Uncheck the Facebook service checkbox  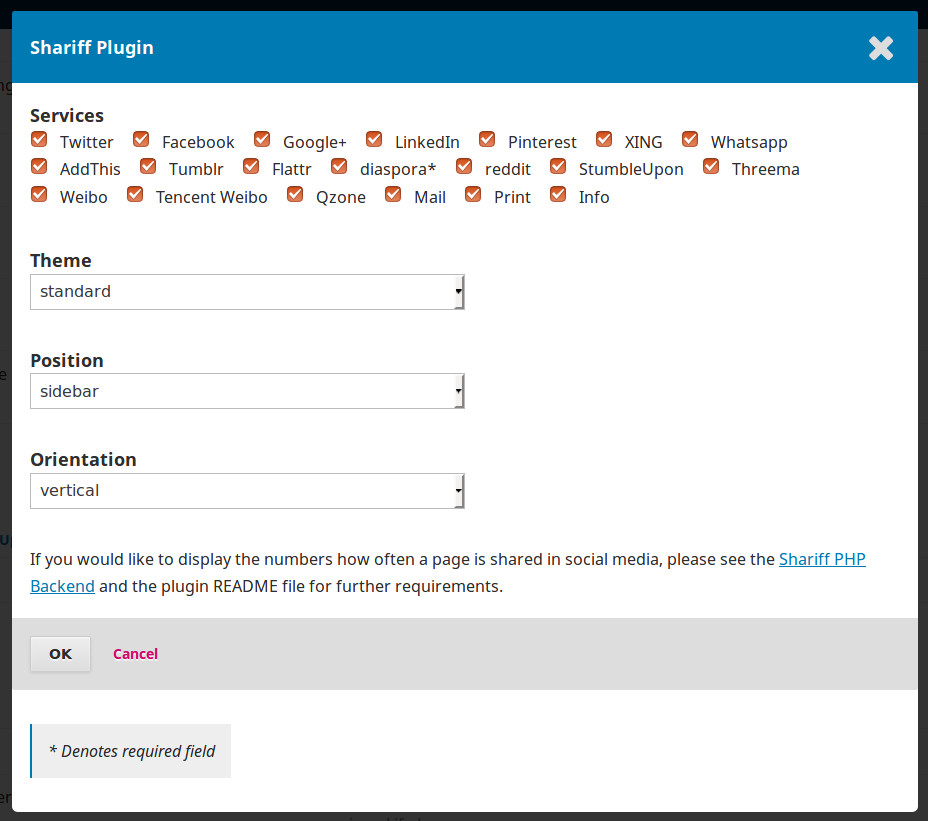(x=141, y=140)
